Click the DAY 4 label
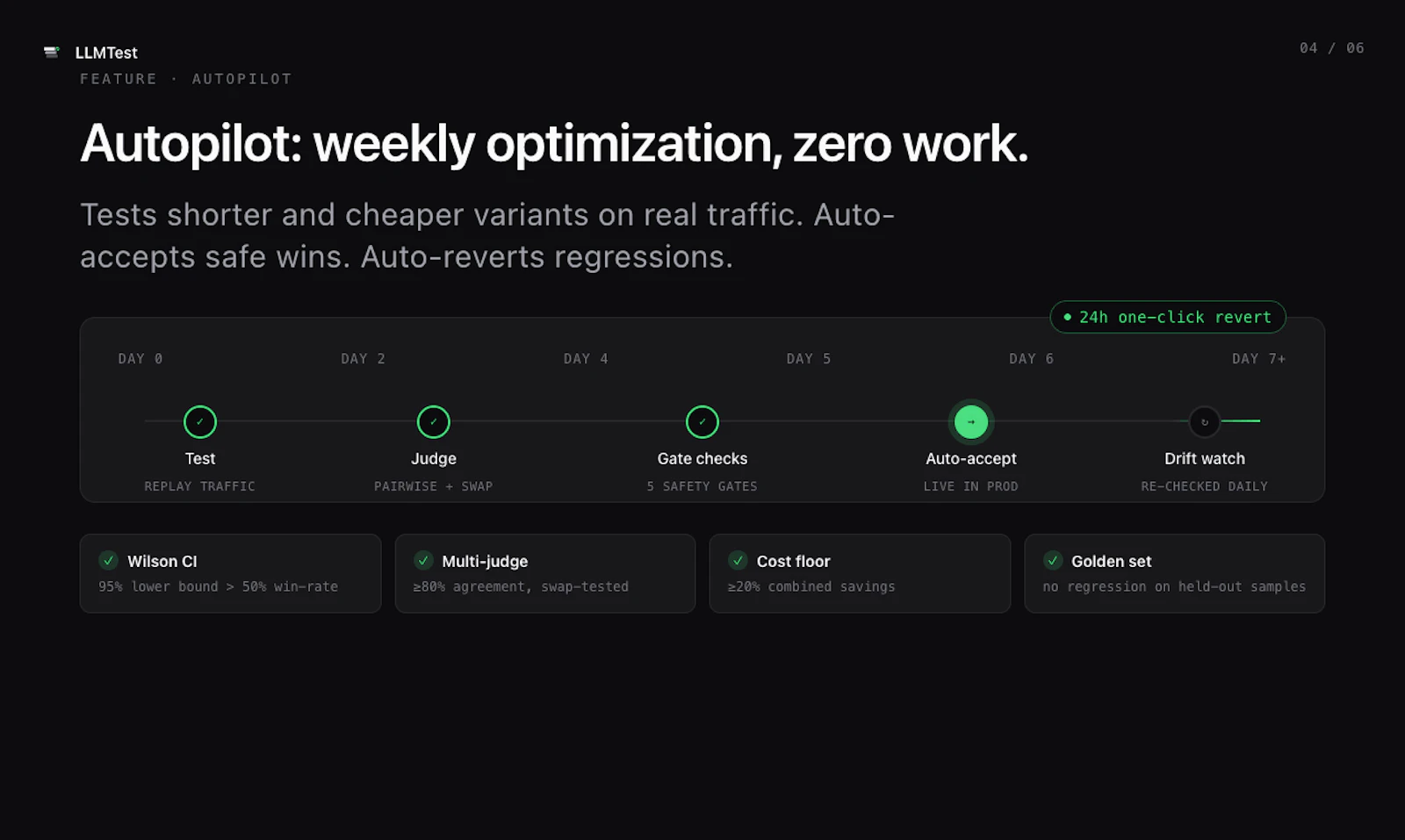This screenshot has width=1405, height=840. (586, 359)
